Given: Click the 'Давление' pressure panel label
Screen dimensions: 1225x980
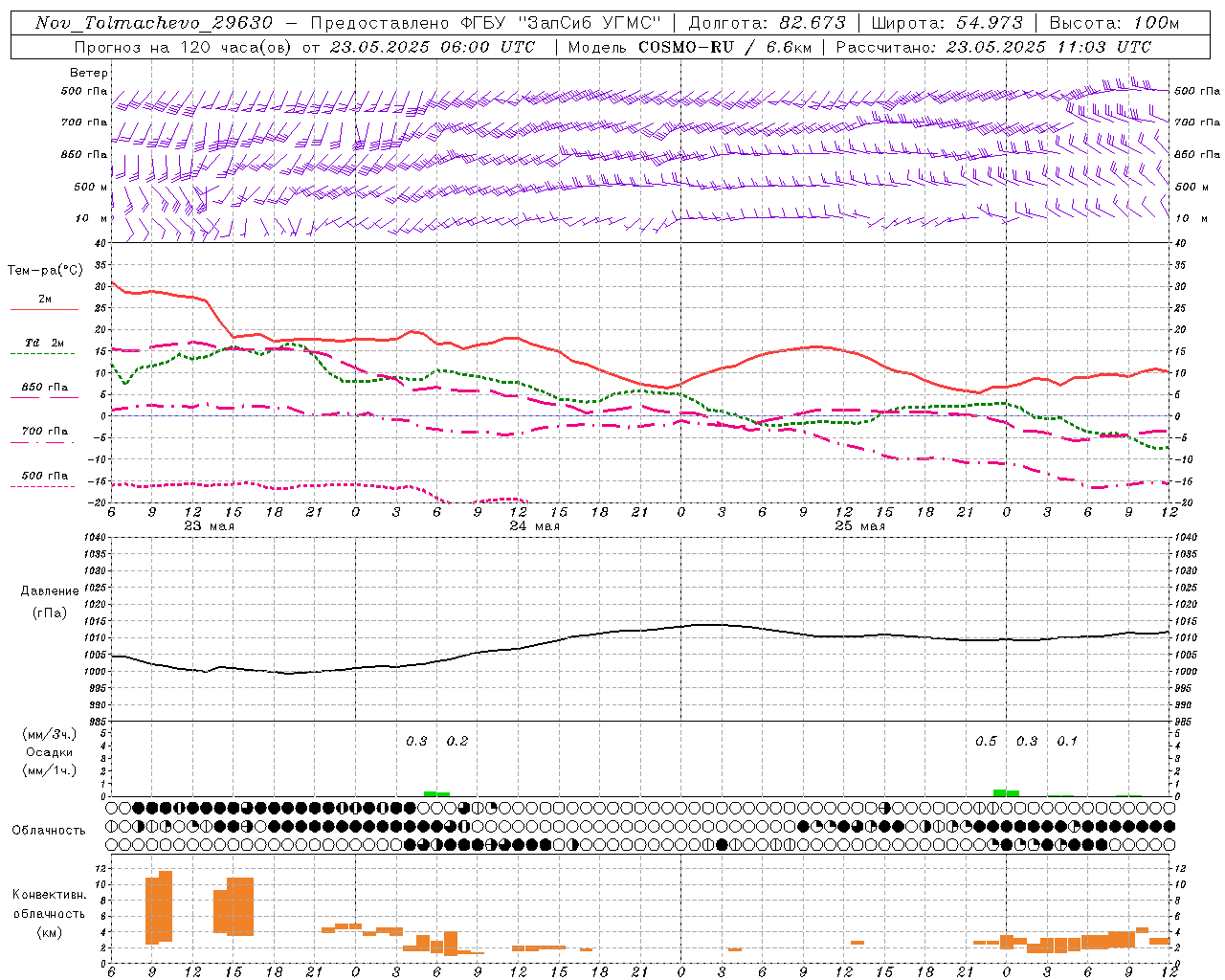Looking at the screenshot, I should coord(50,591).
